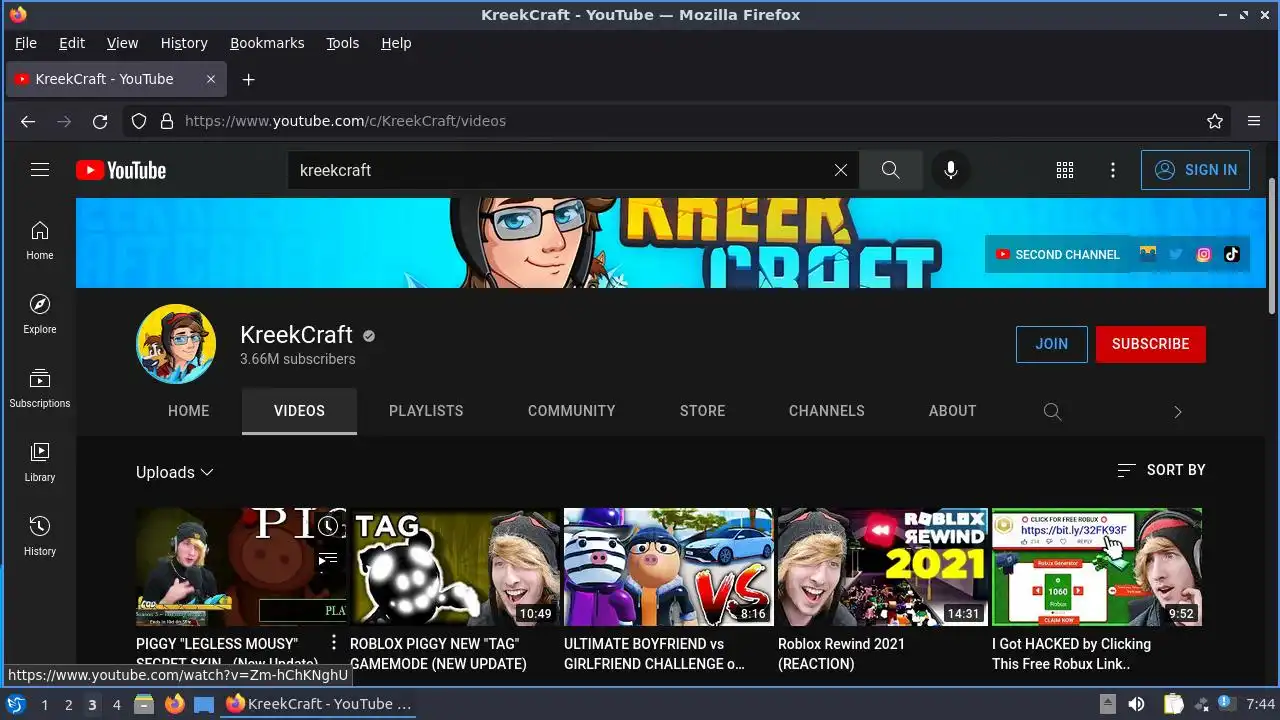The image size is (1280, 720).
Task: Open the Roblox Rewind 2021 thumbnail
Action: tap(883, 567)
